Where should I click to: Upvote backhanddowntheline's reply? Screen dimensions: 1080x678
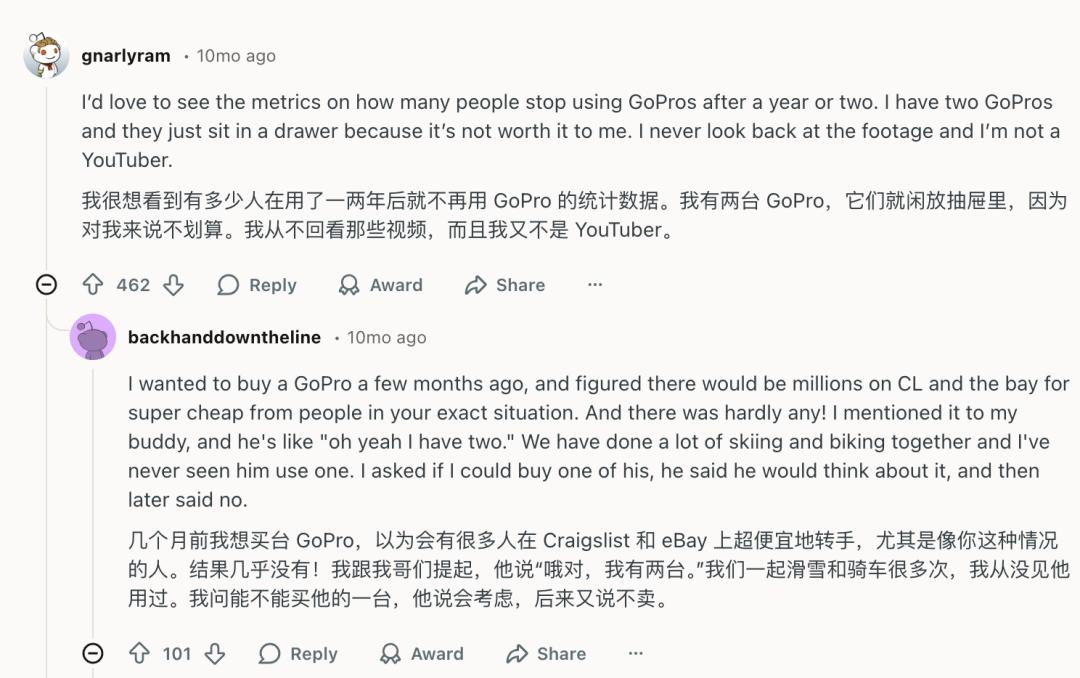(140, 654)
